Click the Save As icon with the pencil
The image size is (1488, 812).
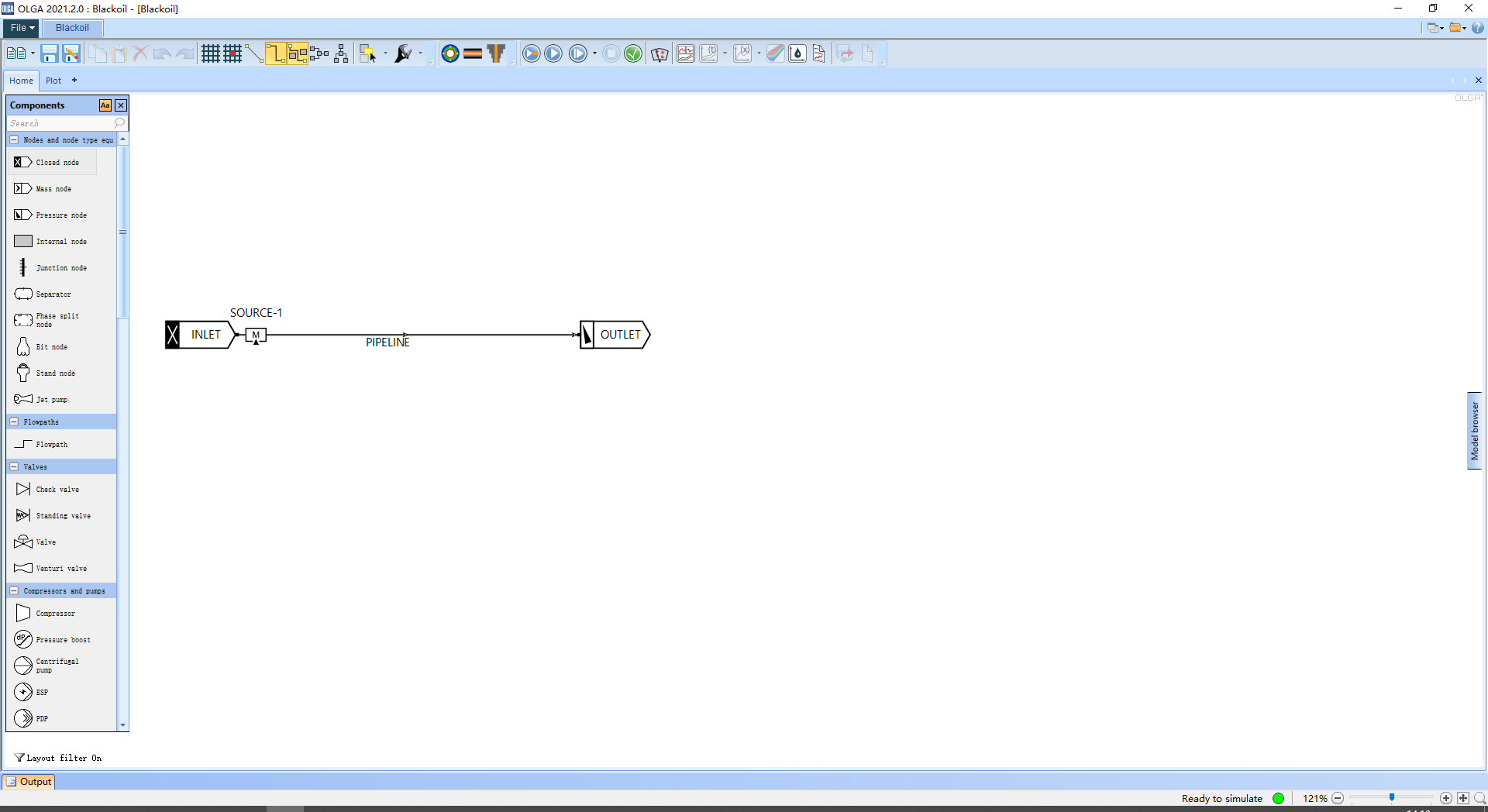(x=71, y=53)
